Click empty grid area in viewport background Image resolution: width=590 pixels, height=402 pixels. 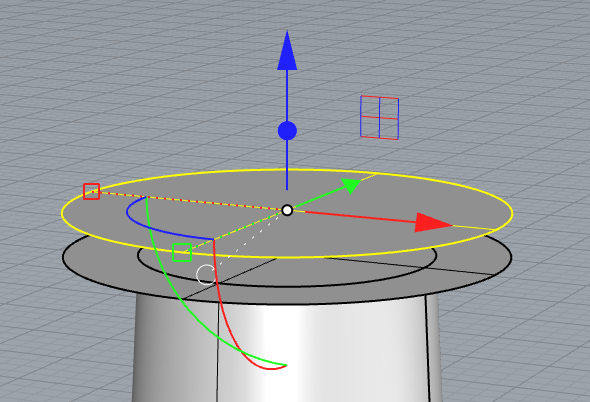coord(113,75)
